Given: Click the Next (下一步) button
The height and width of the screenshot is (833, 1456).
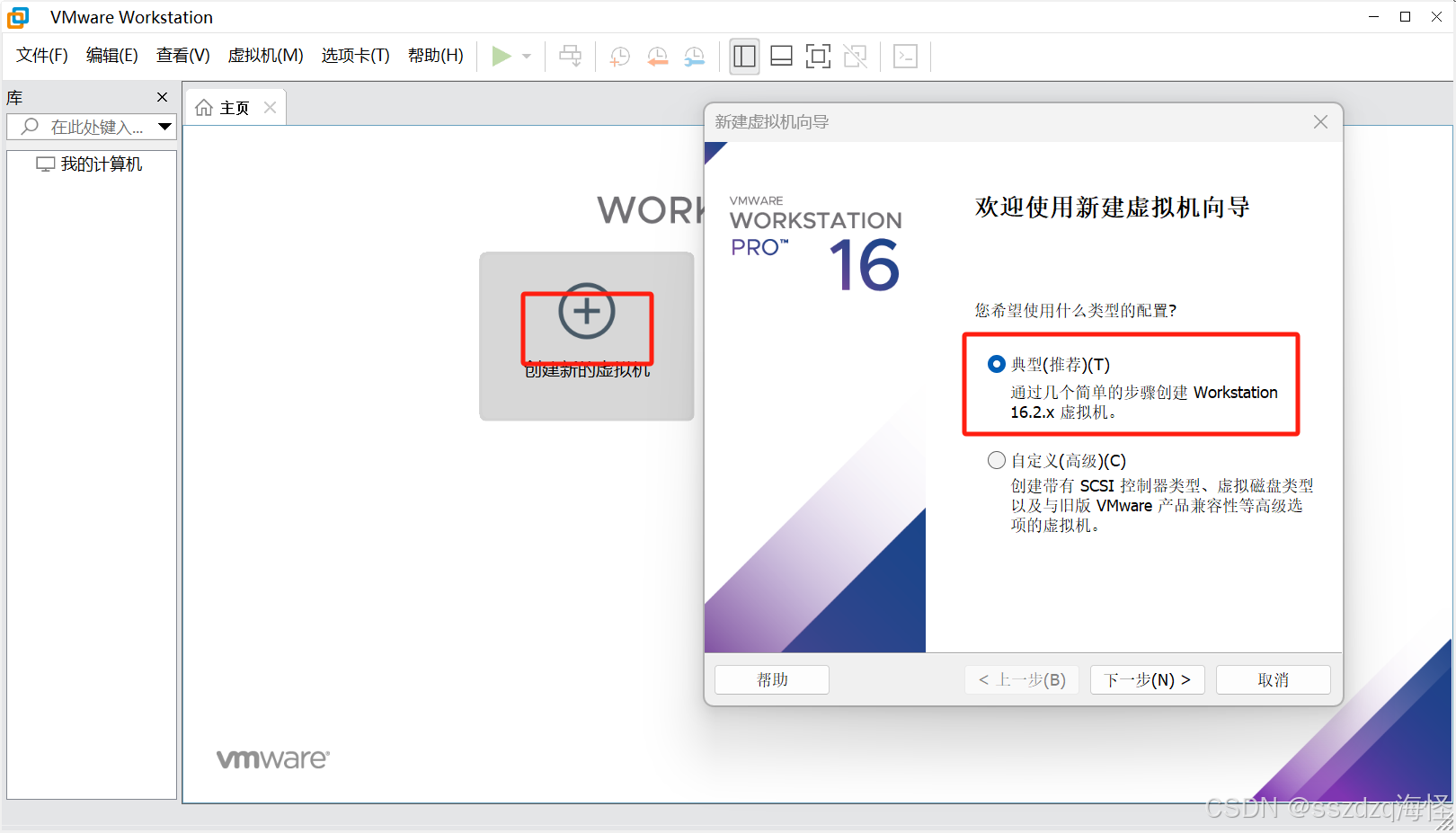Looking at the screenshot, I should (1148, 679).
